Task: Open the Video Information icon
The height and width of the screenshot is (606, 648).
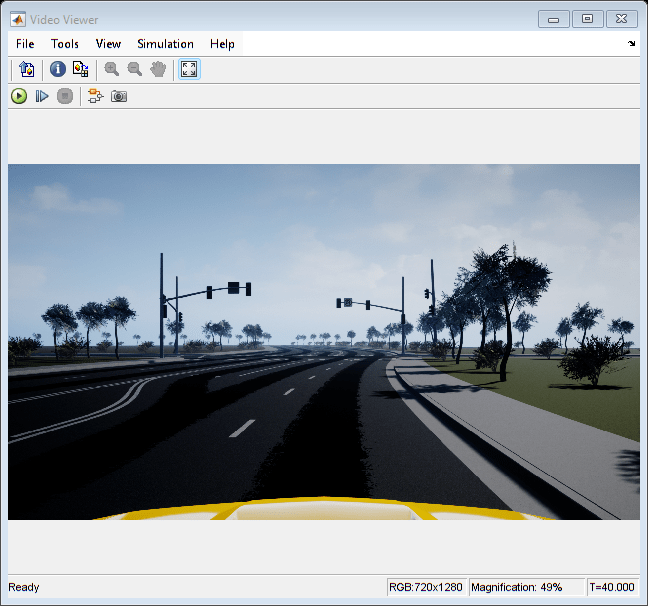Action: click(x=57, y=69)
